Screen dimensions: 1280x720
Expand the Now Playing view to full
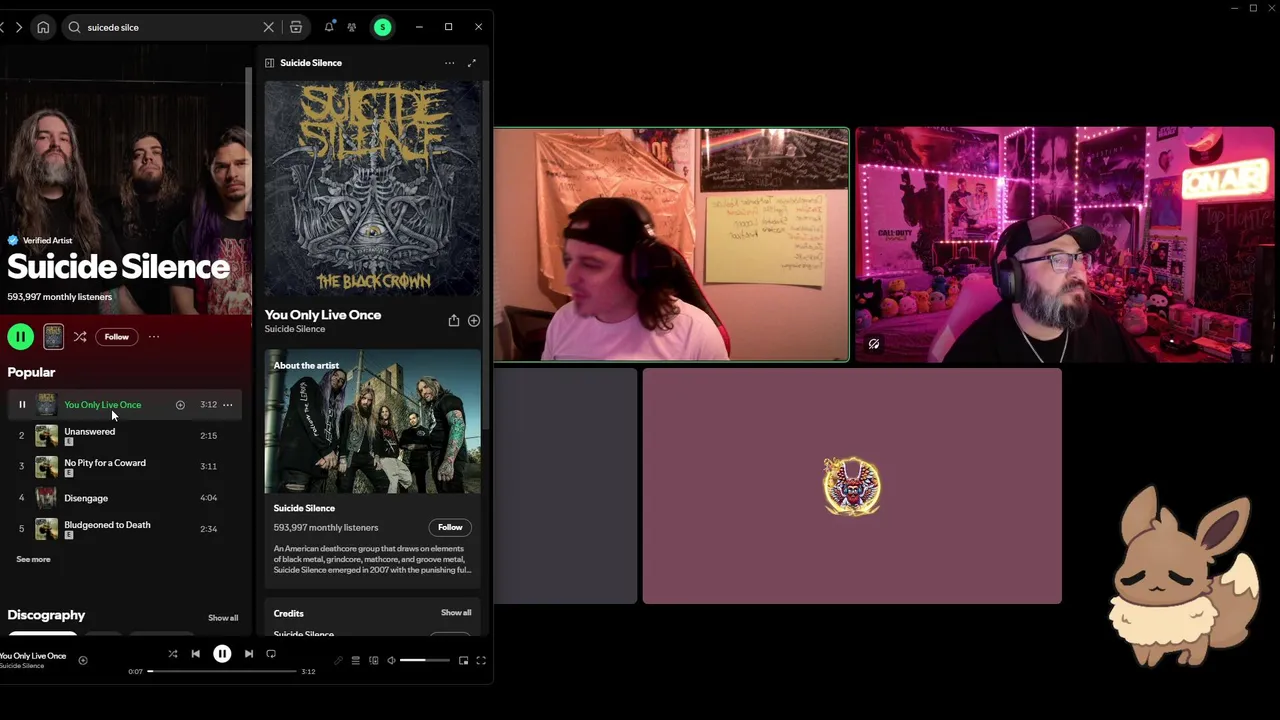point(472,63)
